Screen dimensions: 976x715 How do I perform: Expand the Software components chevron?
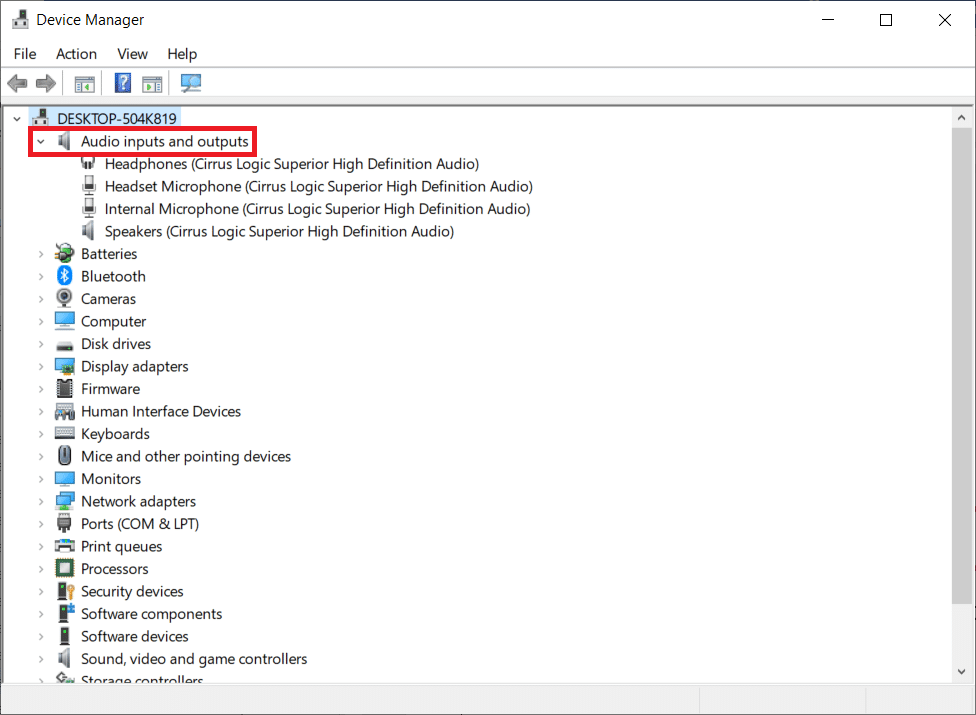[x=40, y=614]
